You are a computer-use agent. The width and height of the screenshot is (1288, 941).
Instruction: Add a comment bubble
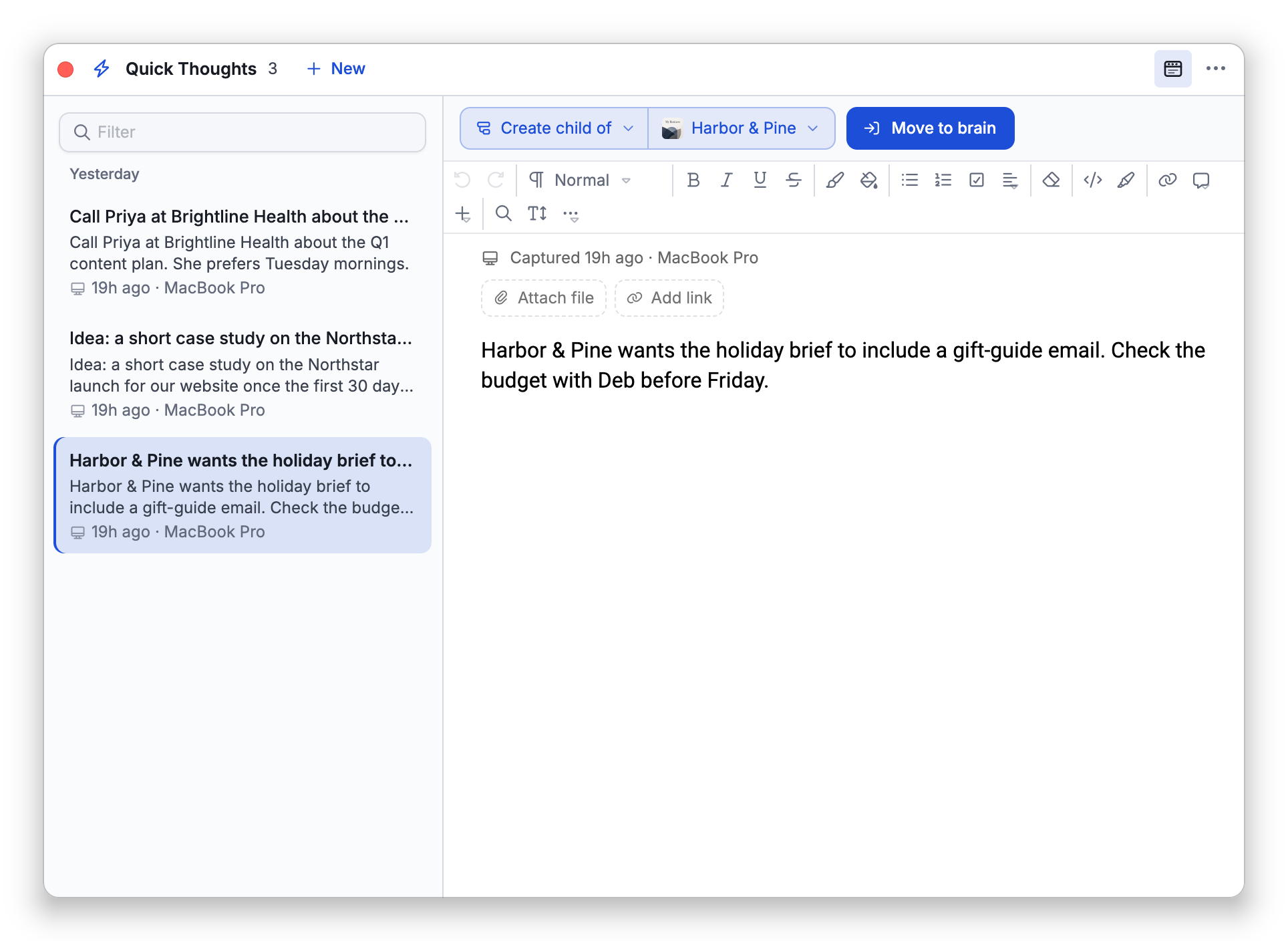point(1201,180)
